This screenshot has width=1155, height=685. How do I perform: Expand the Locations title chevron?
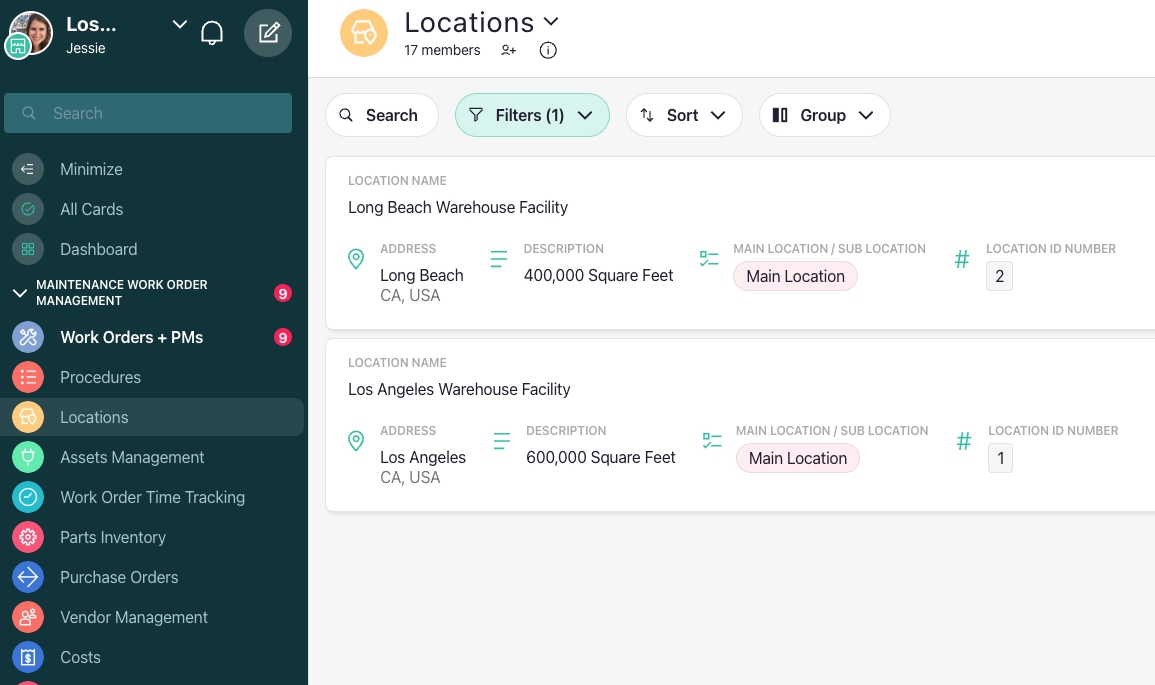pos(552,21)
